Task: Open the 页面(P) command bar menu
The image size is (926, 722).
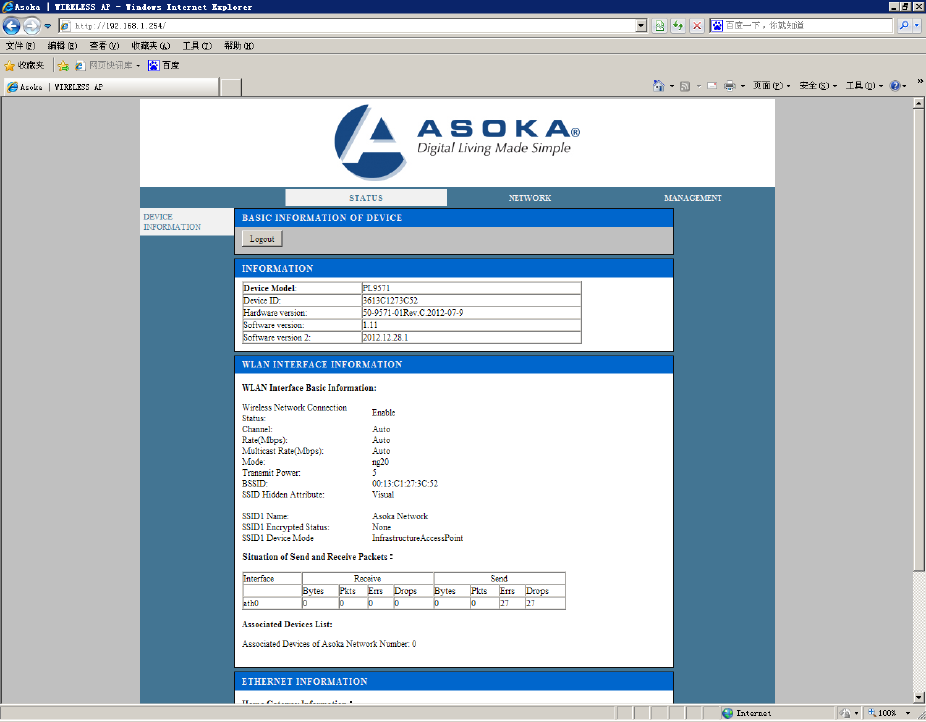Action: point(771,86)
